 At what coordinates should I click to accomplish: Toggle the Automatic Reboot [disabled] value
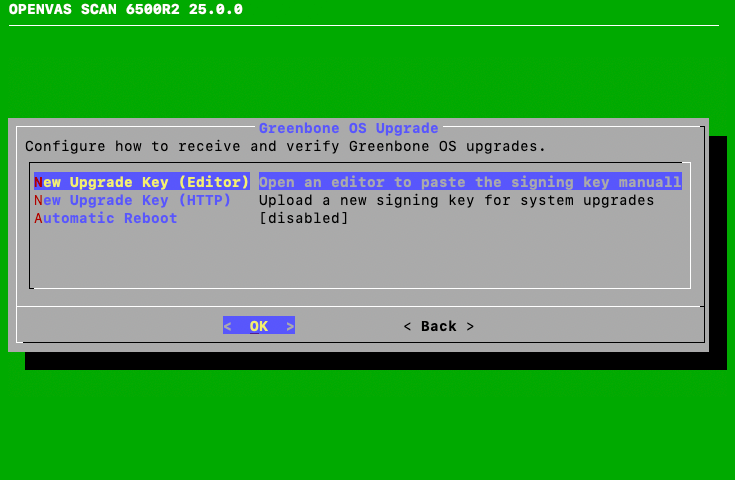pos(304,218)
